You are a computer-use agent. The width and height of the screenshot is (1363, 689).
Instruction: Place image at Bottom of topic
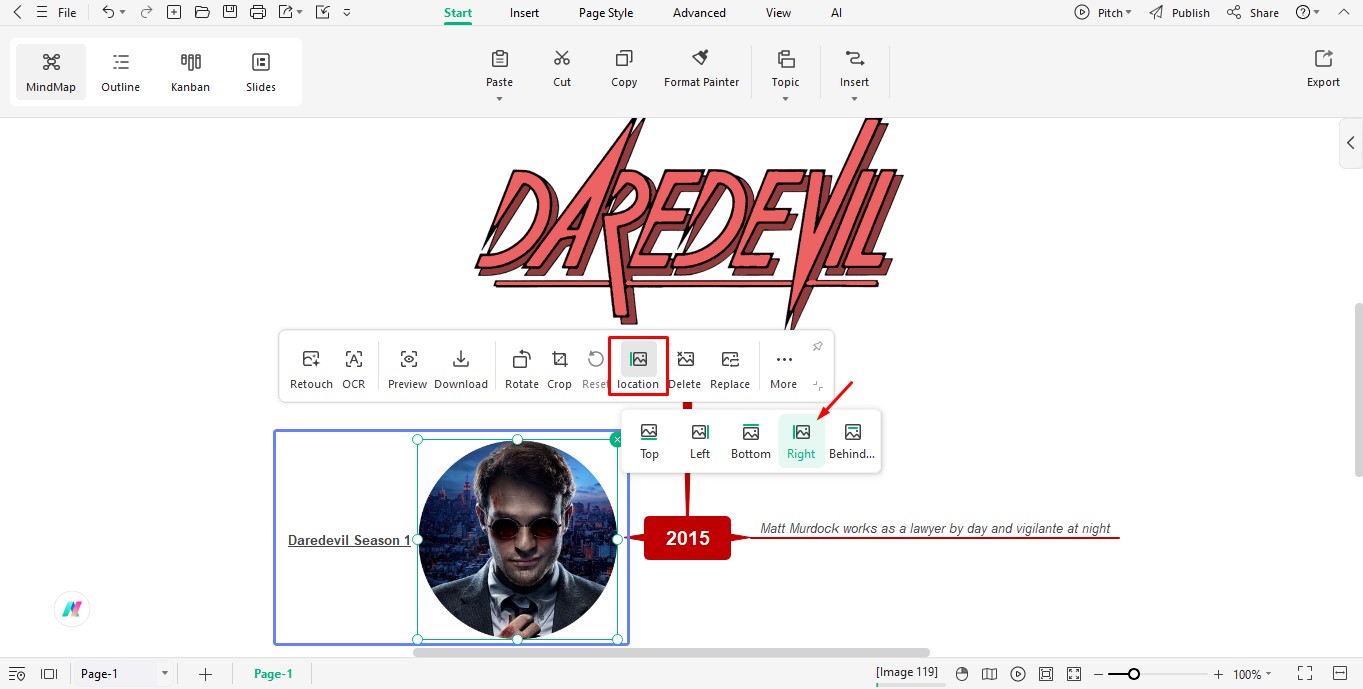pyautogui.click(x=751, y=440)
